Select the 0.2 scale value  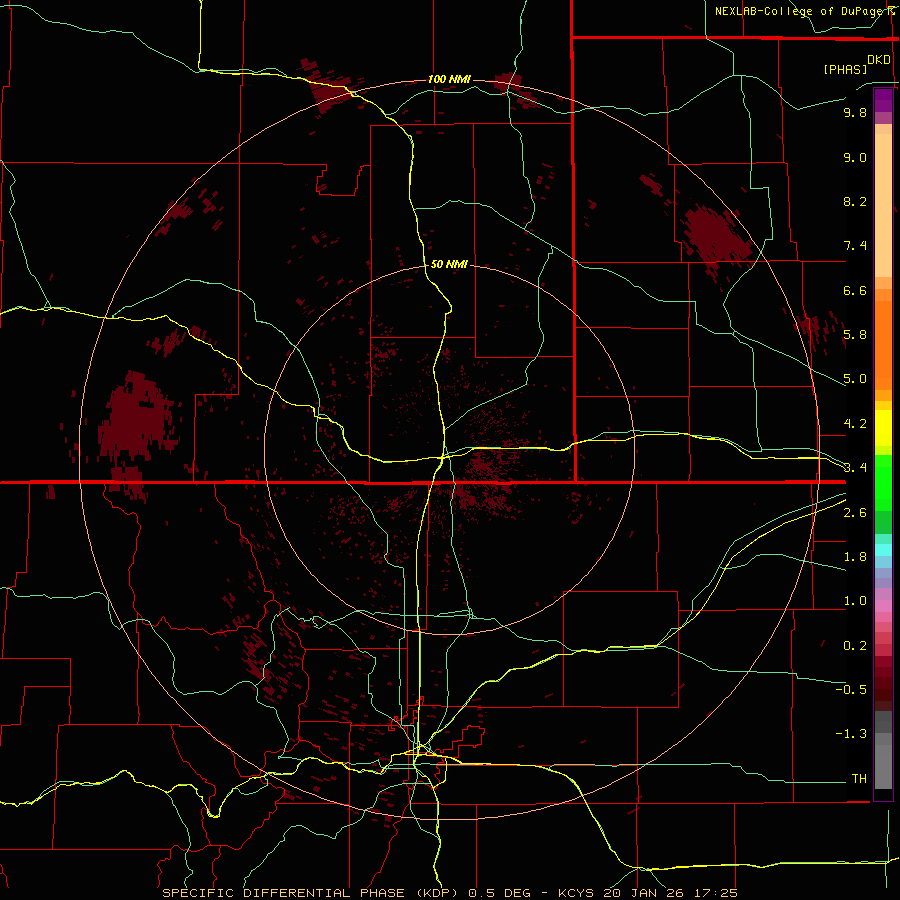tap(855, 646)
